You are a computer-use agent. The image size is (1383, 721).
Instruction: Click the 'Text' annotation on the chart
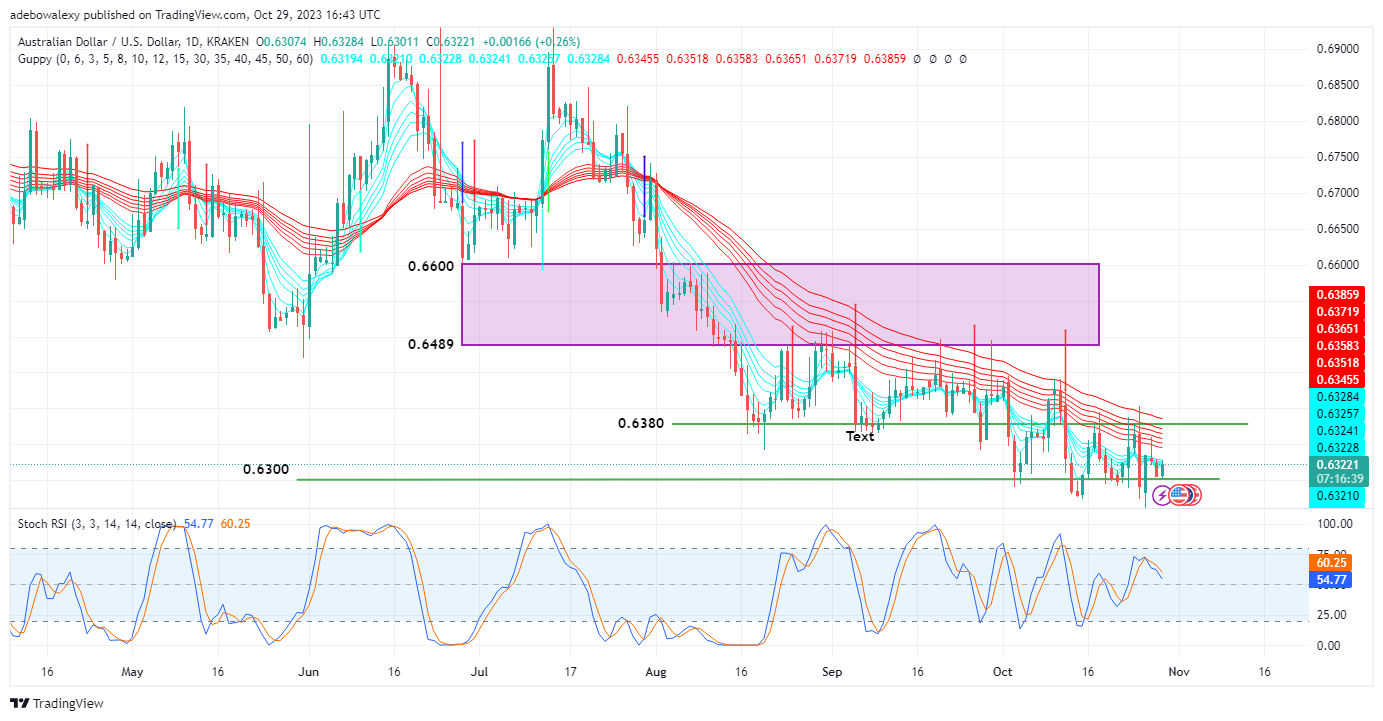(x=860, y=436)
